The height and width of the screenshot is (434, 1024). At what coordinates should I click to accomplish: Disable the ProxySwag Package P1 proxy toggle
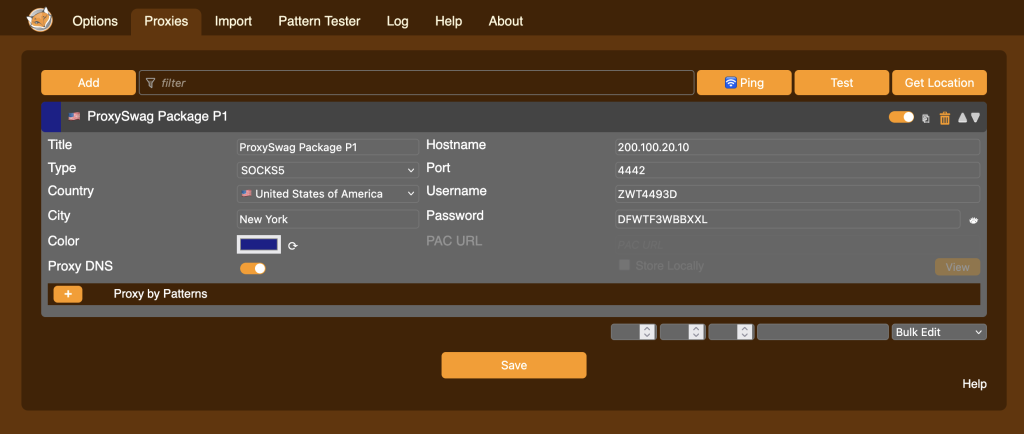click(901, 117)
